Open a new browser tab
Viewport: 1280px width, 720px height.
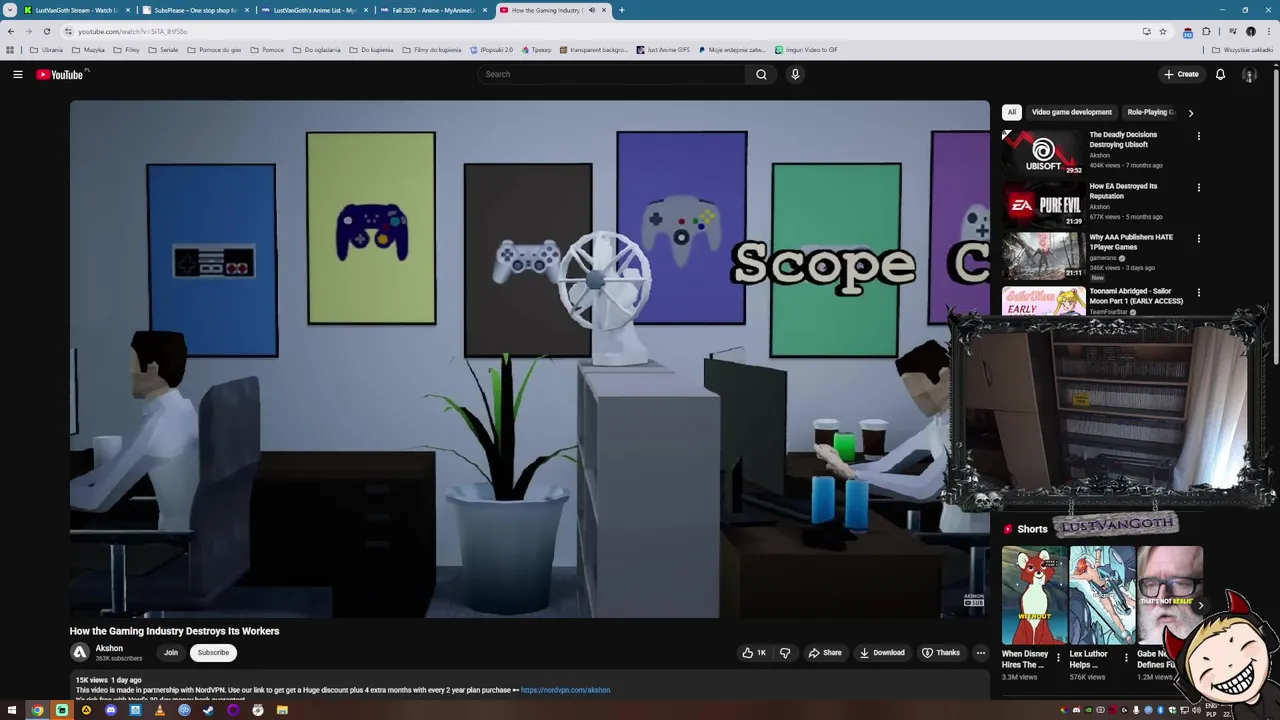click(x=622, y=10)
